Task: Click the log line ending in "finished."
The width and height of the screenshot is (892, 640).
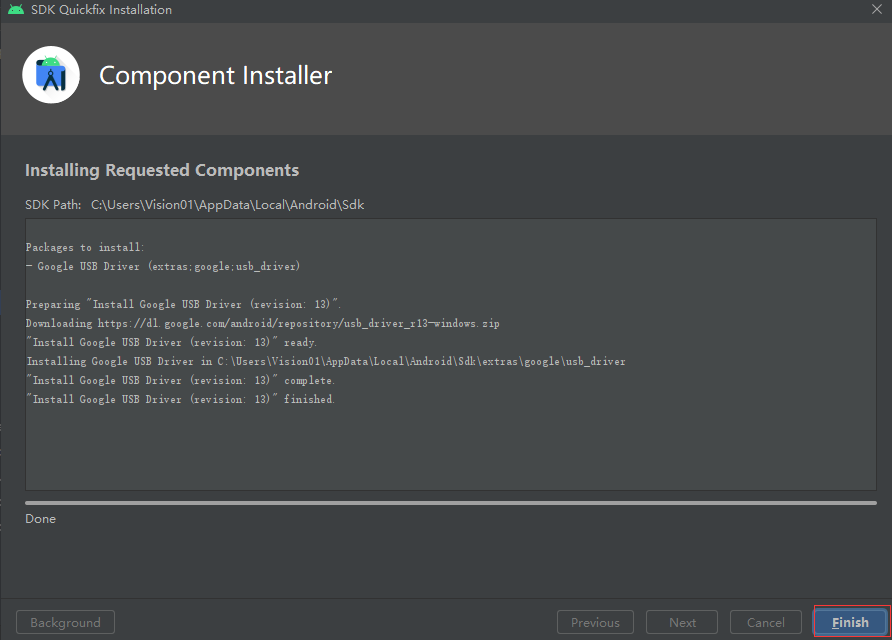Action: [180, 399]
